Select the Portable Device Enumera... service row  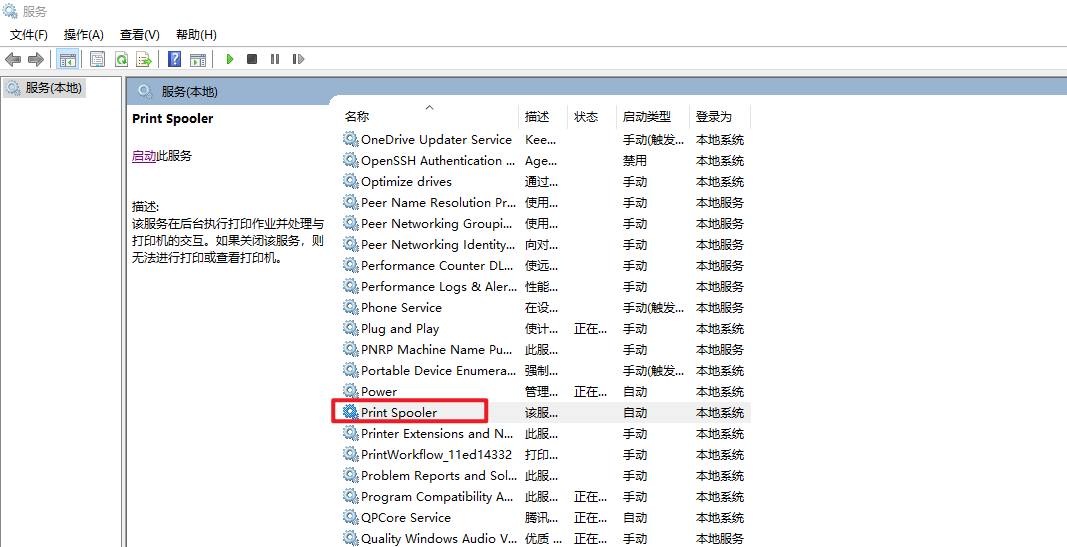(545, 371)
